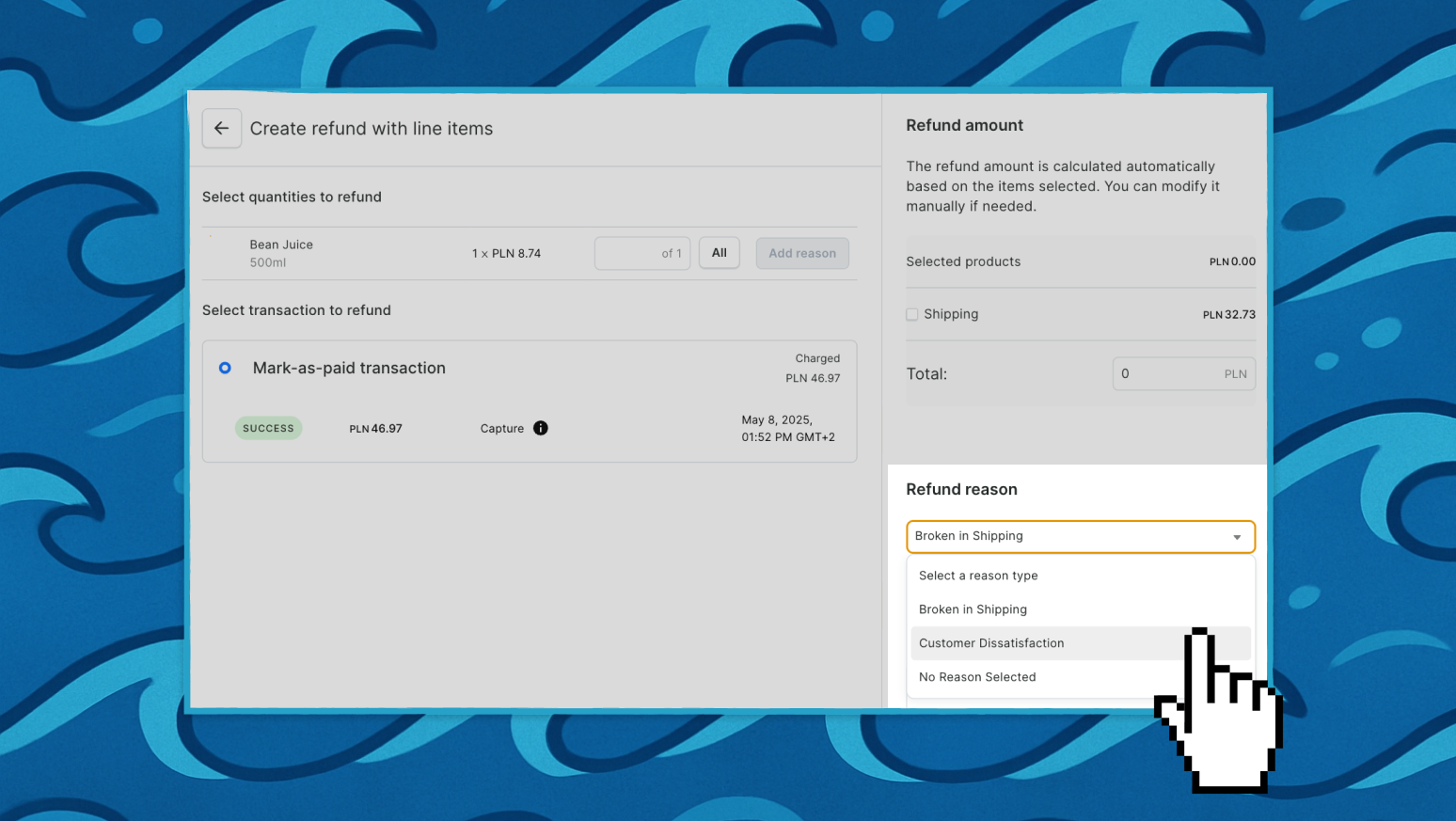Screen dimensions: 1456x821
Task: Click the Bean Juice product name
Action: [x=281, y=245]
